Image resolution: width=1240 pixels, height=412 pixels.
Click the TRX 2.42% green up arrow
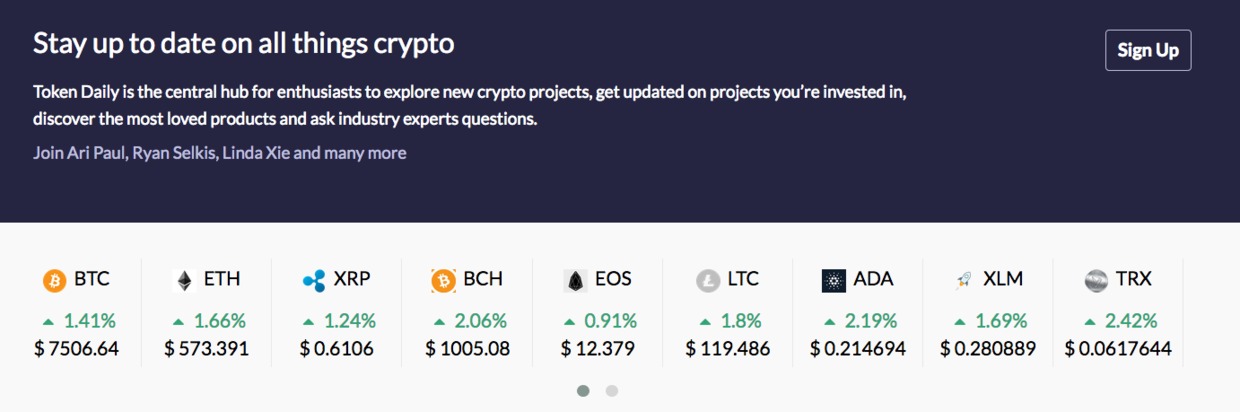click(x=1091, y=322)
